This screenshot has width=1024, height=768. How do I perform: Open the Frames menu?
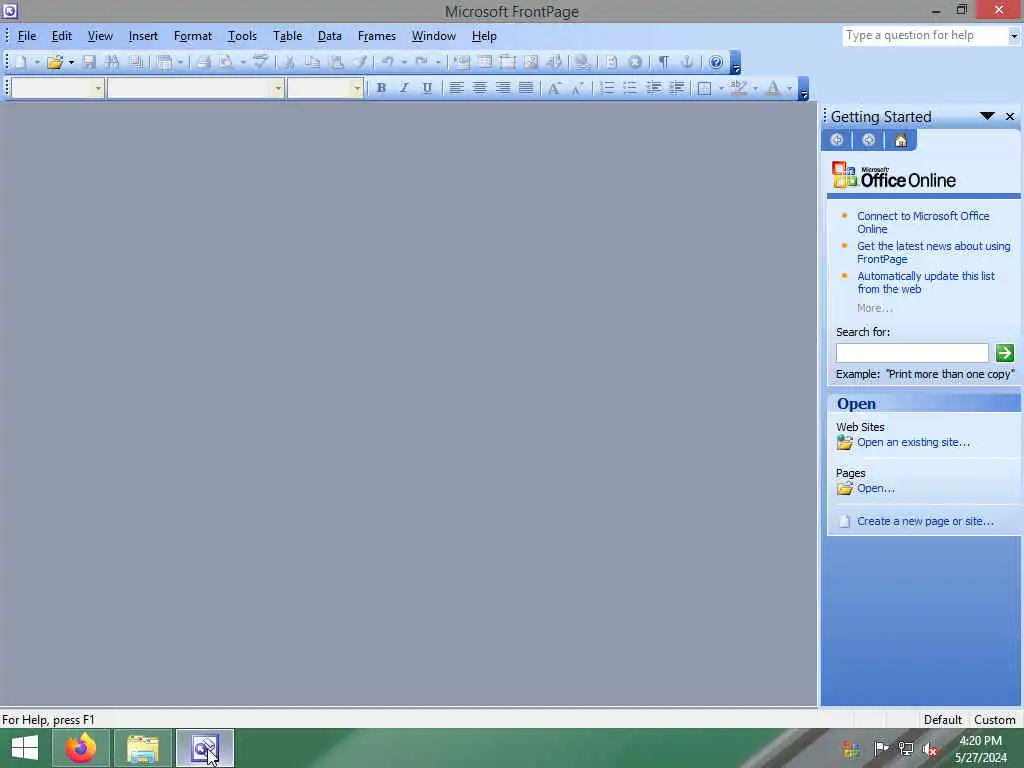(x=377, y=36)
